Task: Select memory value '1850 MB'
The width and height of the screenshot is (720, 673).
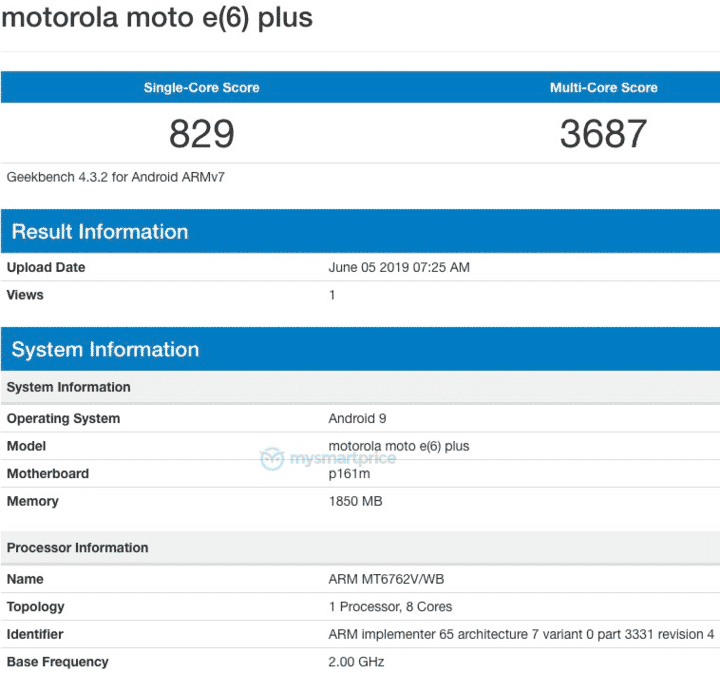Action: (355, 501)
